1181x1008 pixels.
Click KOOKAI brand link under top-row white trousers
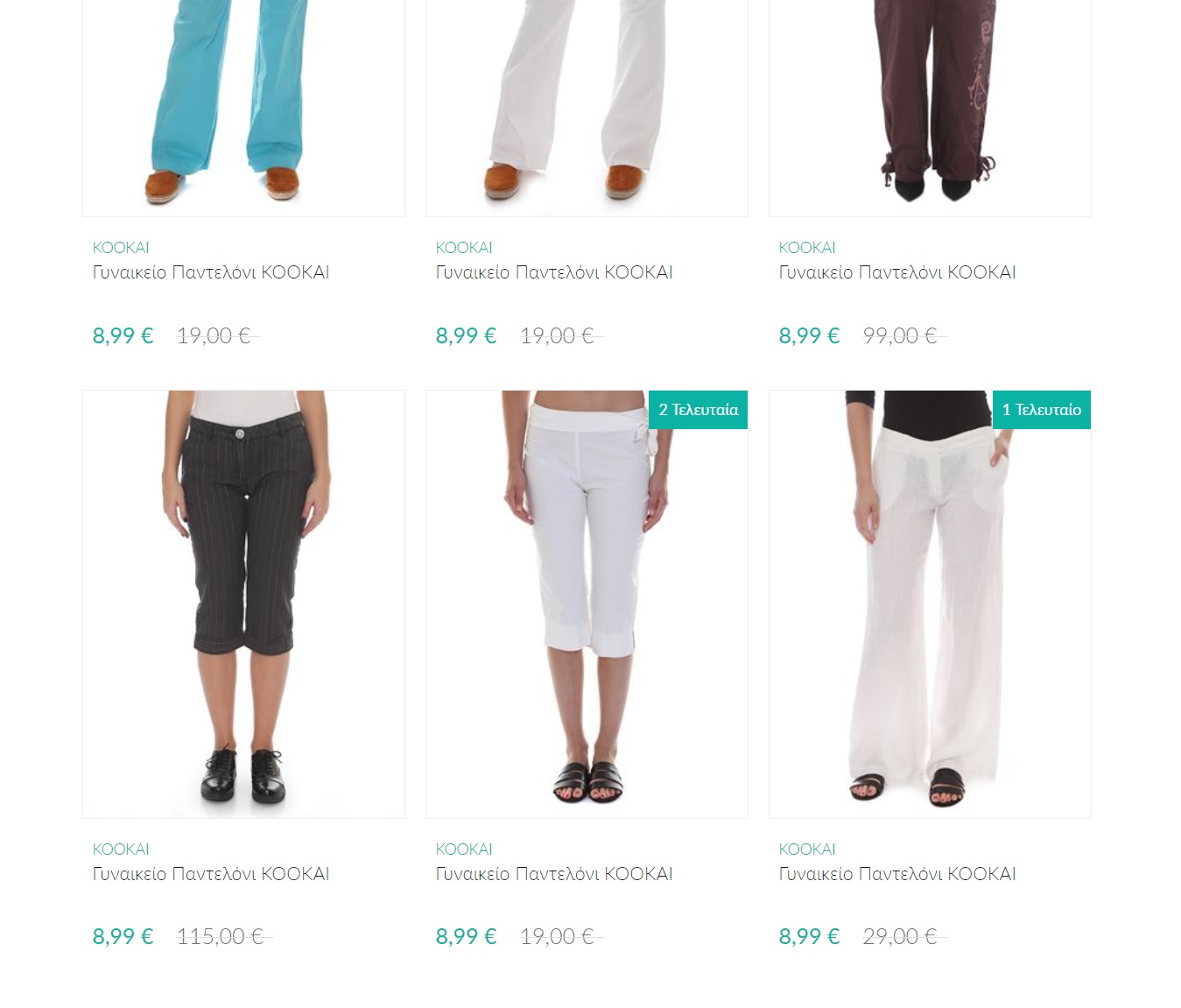(464, 248)
